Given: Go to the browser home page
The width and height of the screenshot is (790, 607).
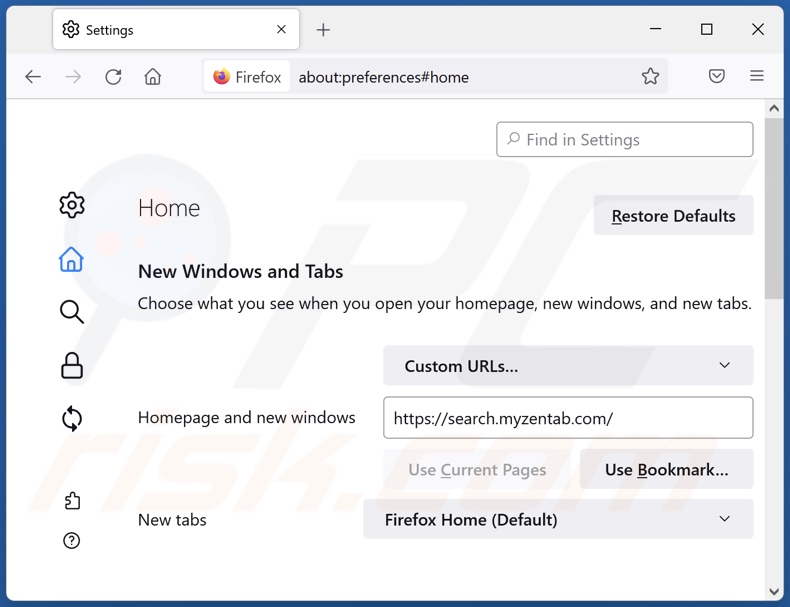Looking at the screenshot, I should pyautogui.click(x=153, y=77).
